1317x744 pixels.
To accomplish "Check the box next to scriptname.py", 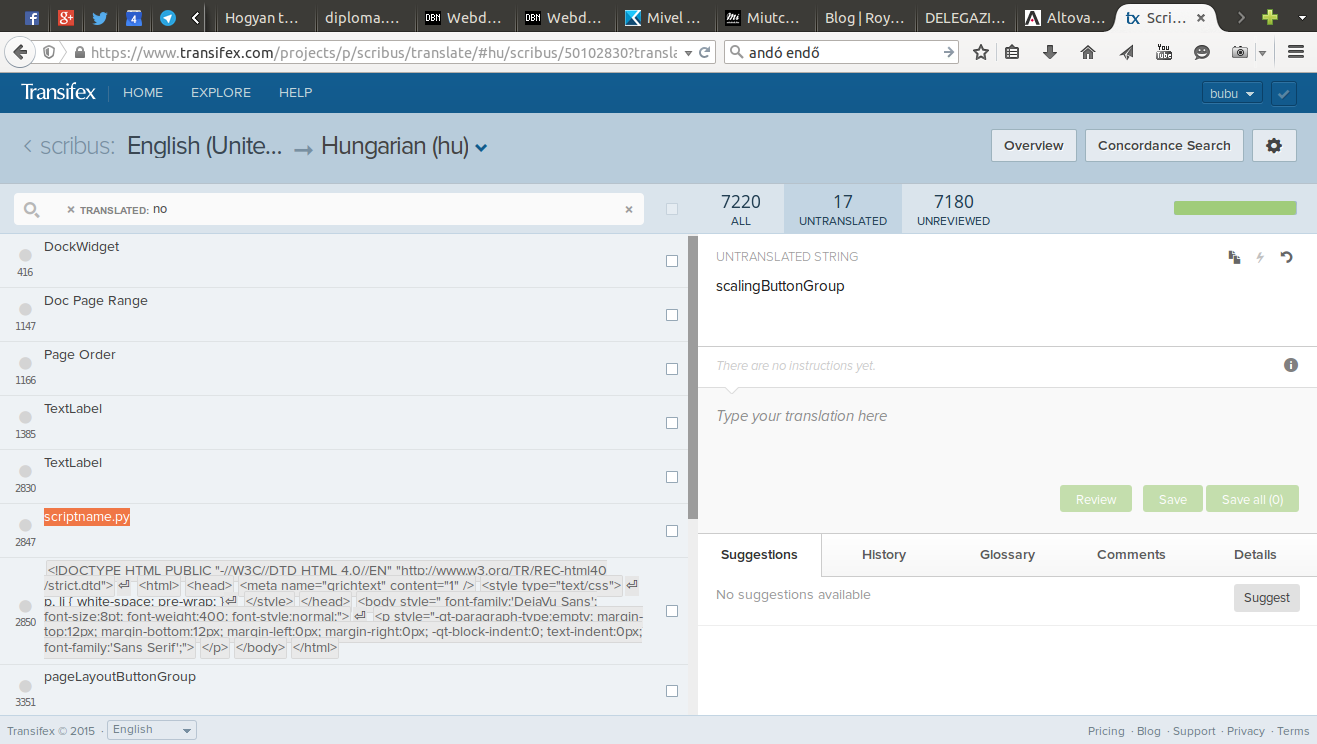I will [672, 531].
